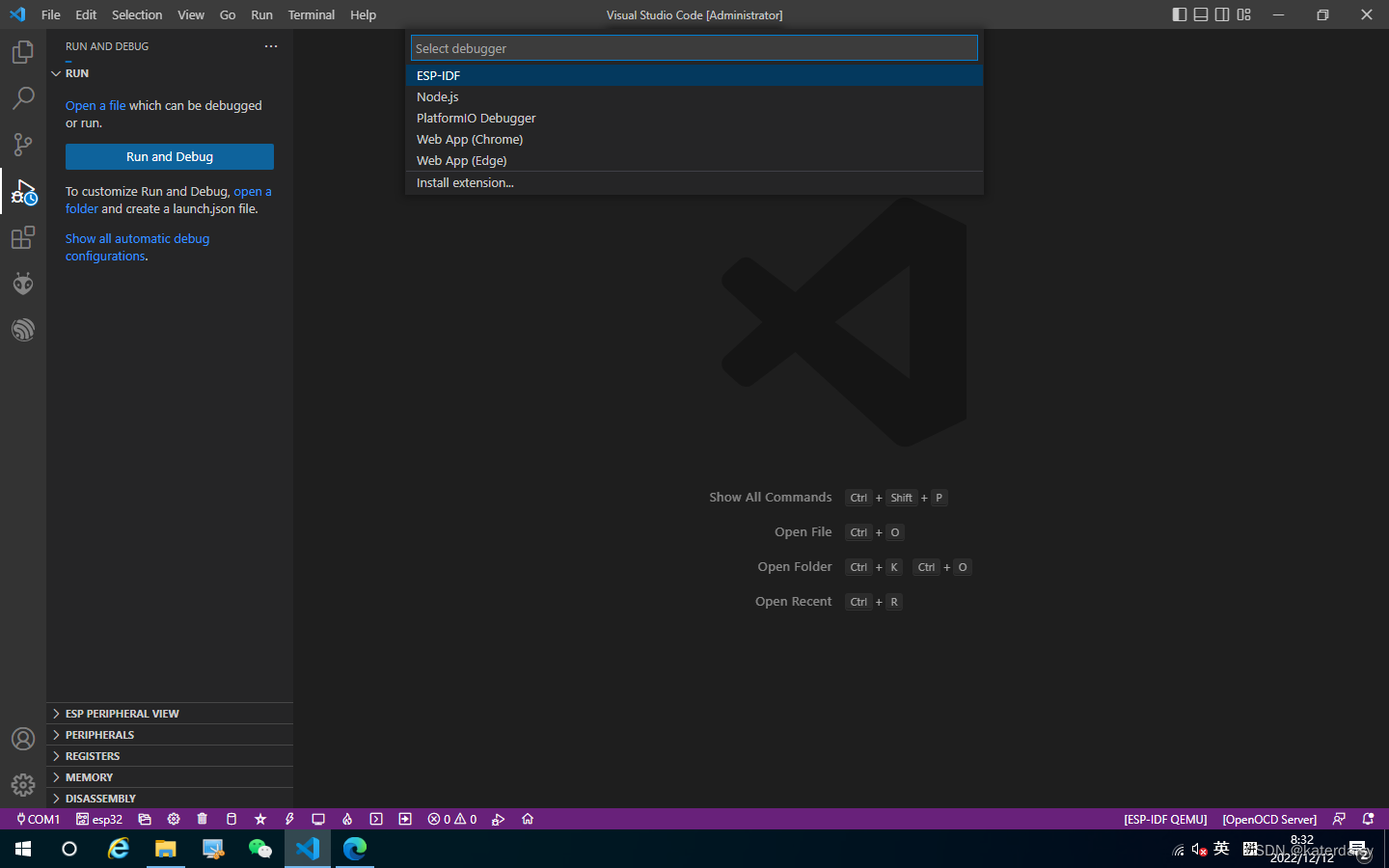The image size is (1389, 868).
Task: Click the lightning flash device icon
Action: pyautogui.click(x=289, y=819)
